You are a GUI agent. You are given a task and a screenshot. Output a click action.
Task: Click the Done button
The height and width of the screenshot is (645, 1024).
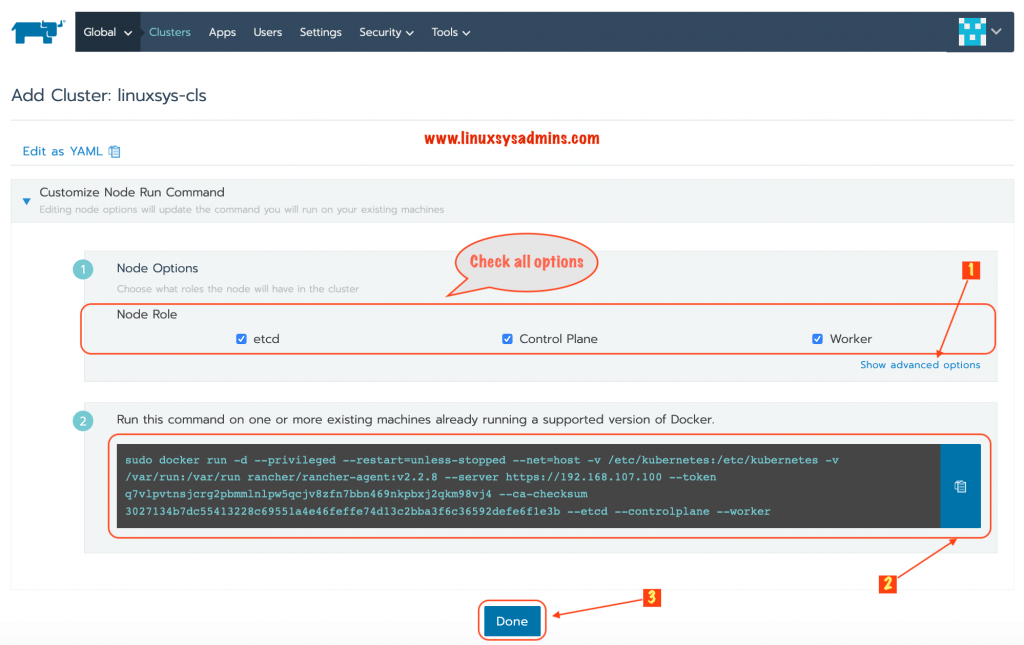512,621
